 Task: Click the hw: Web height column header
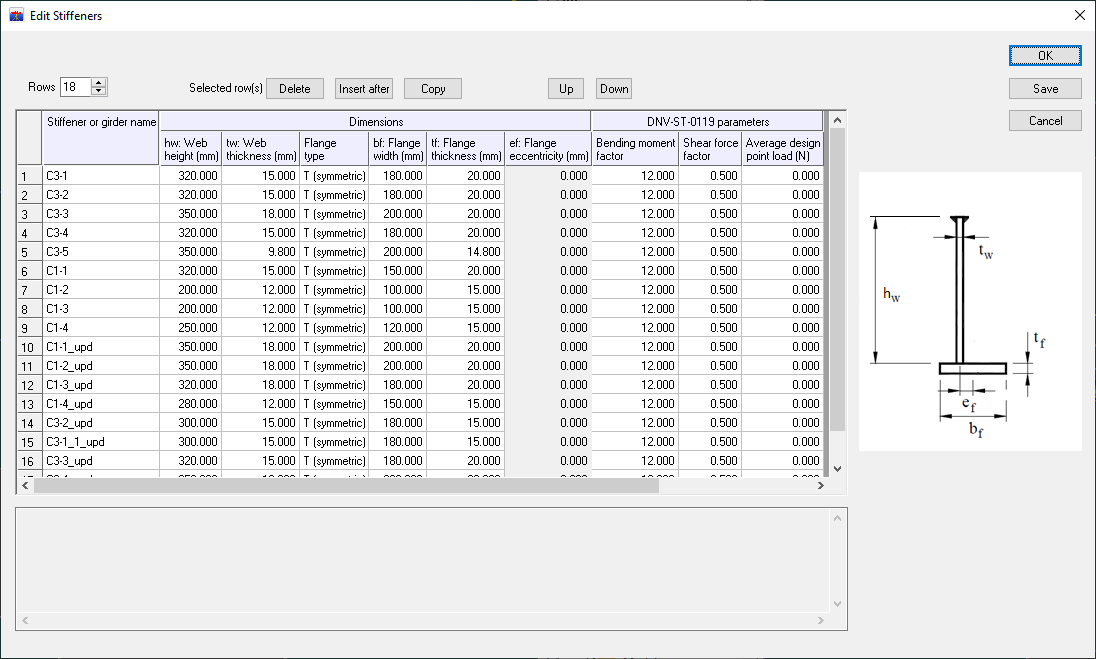[191, 149]
